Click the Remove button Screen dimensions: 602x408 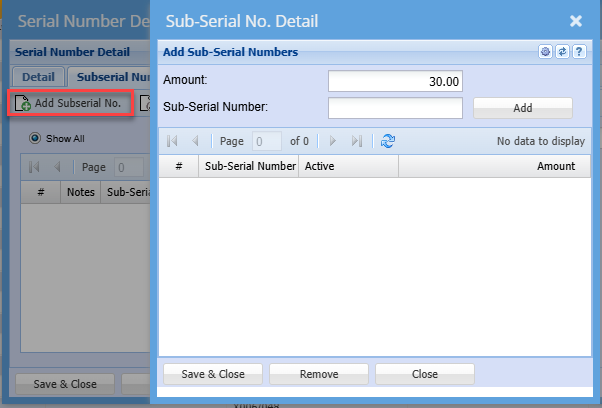click(x=319, y=374)
